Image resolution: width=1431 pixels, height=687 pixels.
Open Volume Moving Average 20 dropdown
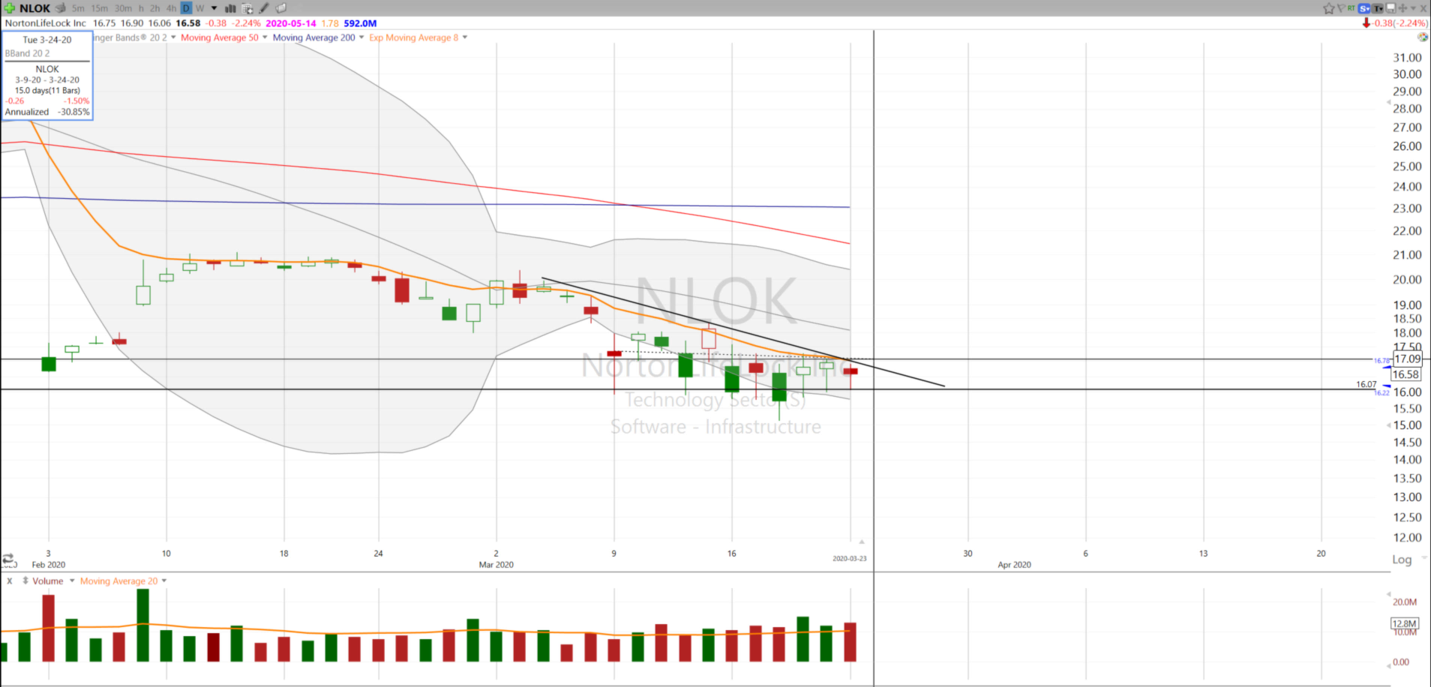(164, 581)
